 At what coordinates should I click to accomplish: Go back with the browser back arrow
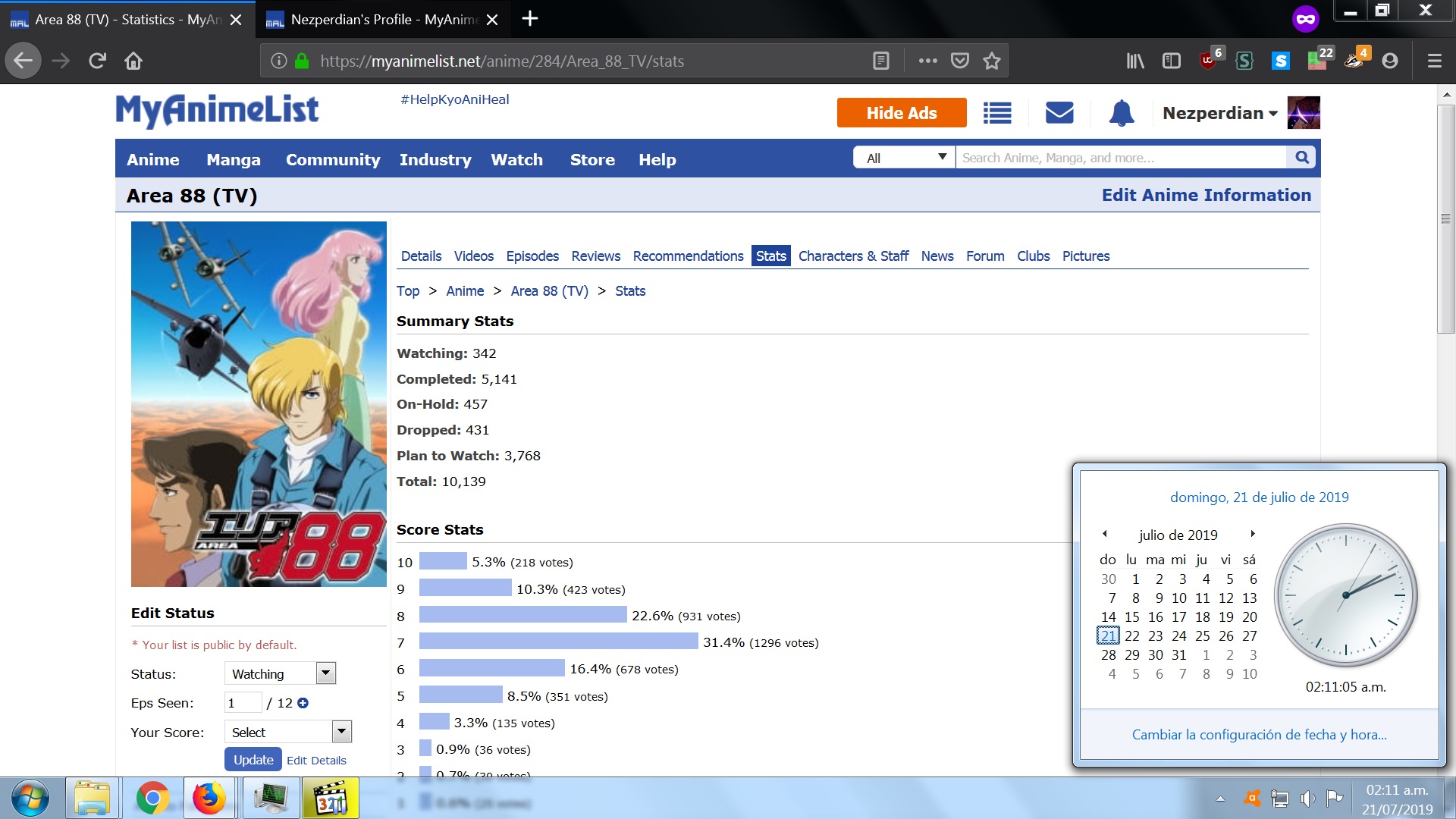click(24, 61)
